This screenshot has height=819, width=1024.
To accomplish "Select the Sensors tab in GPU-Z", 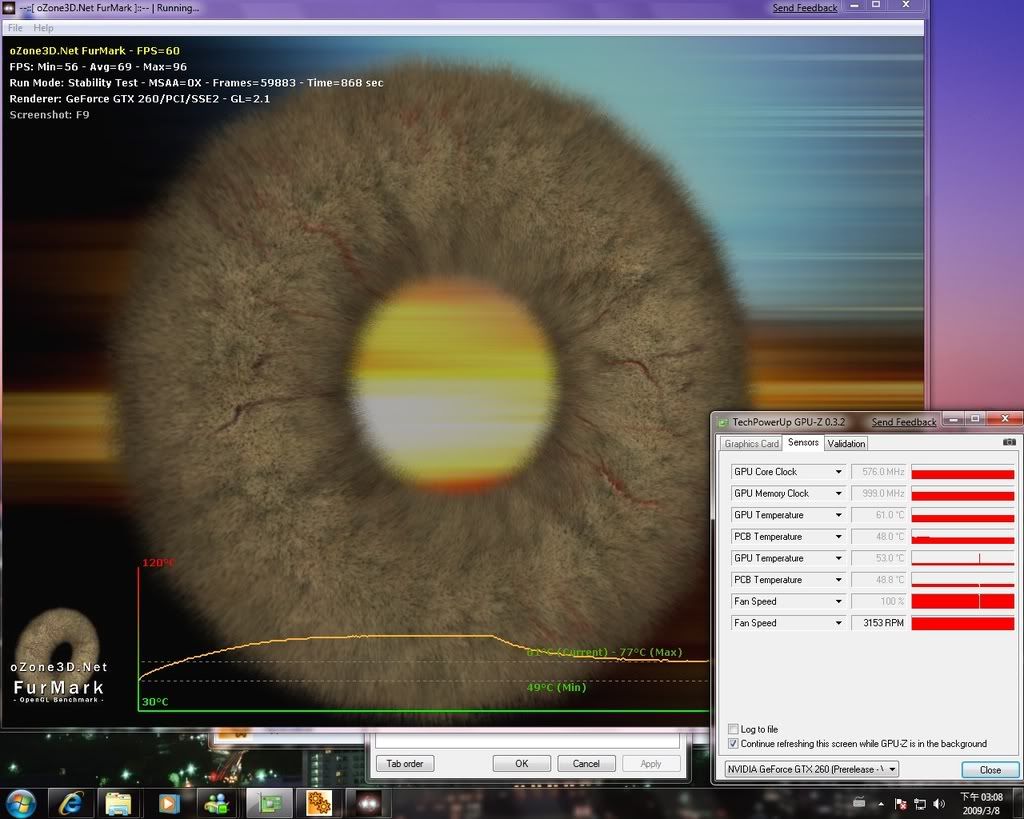I will [803, 442].
